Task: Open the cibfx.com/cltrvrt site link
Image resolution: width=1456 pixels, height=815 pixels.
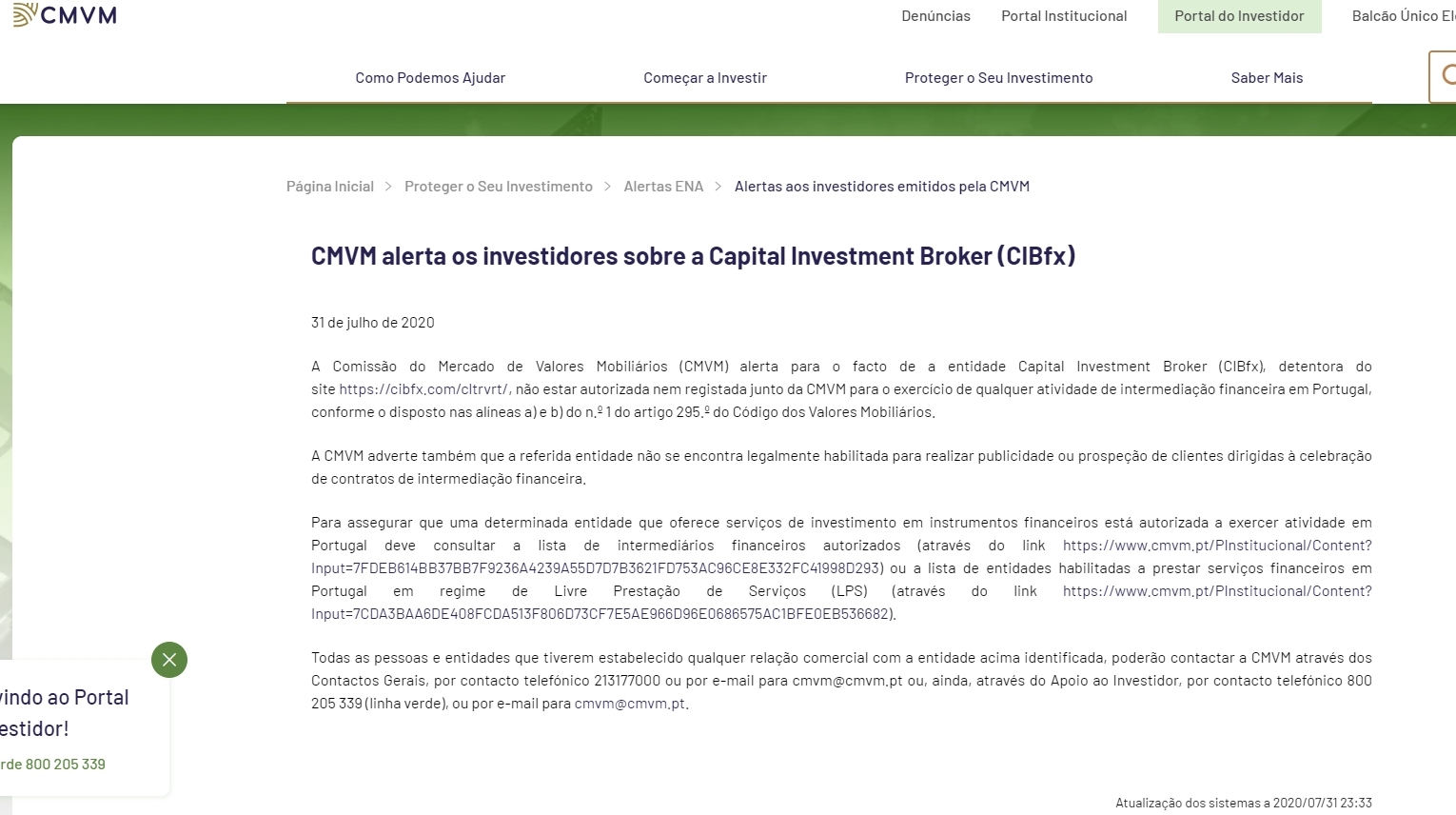Action: point(424,389)
